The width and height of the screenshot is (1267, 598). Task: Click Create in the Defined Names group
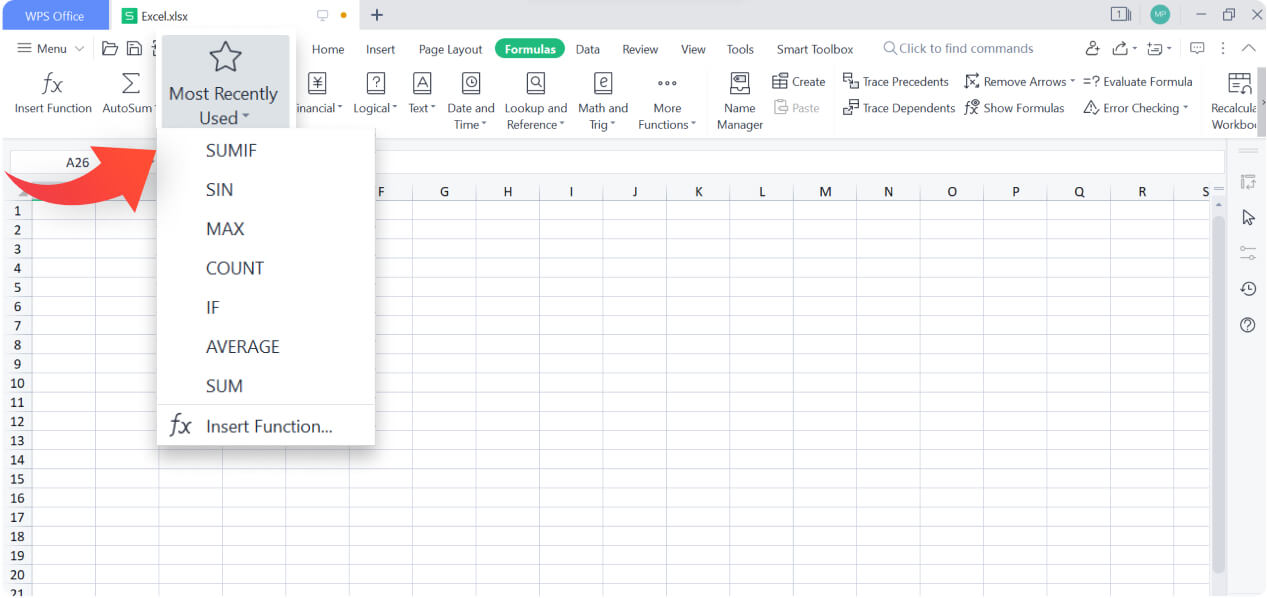click(x=798, y=81)
